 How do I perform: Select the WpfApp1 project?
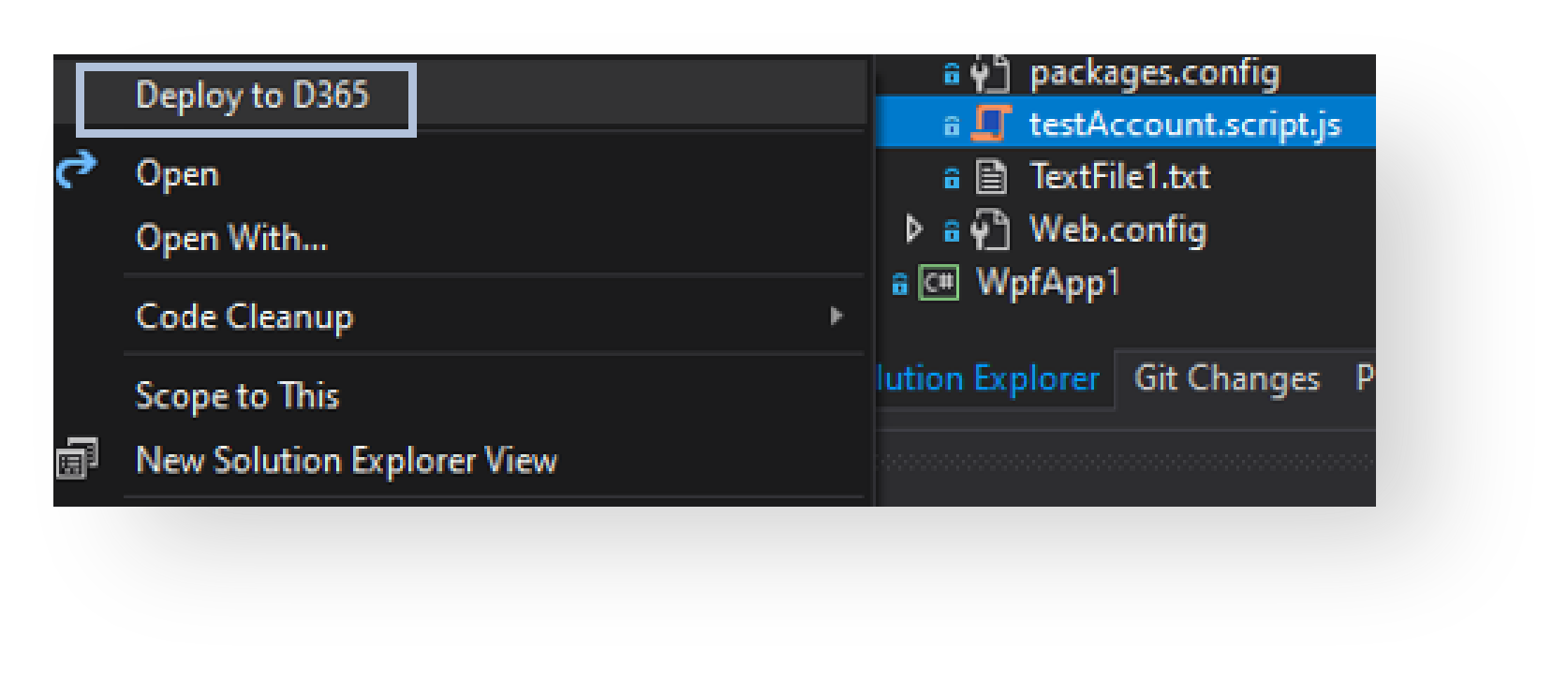click(x=1048, y=282)
